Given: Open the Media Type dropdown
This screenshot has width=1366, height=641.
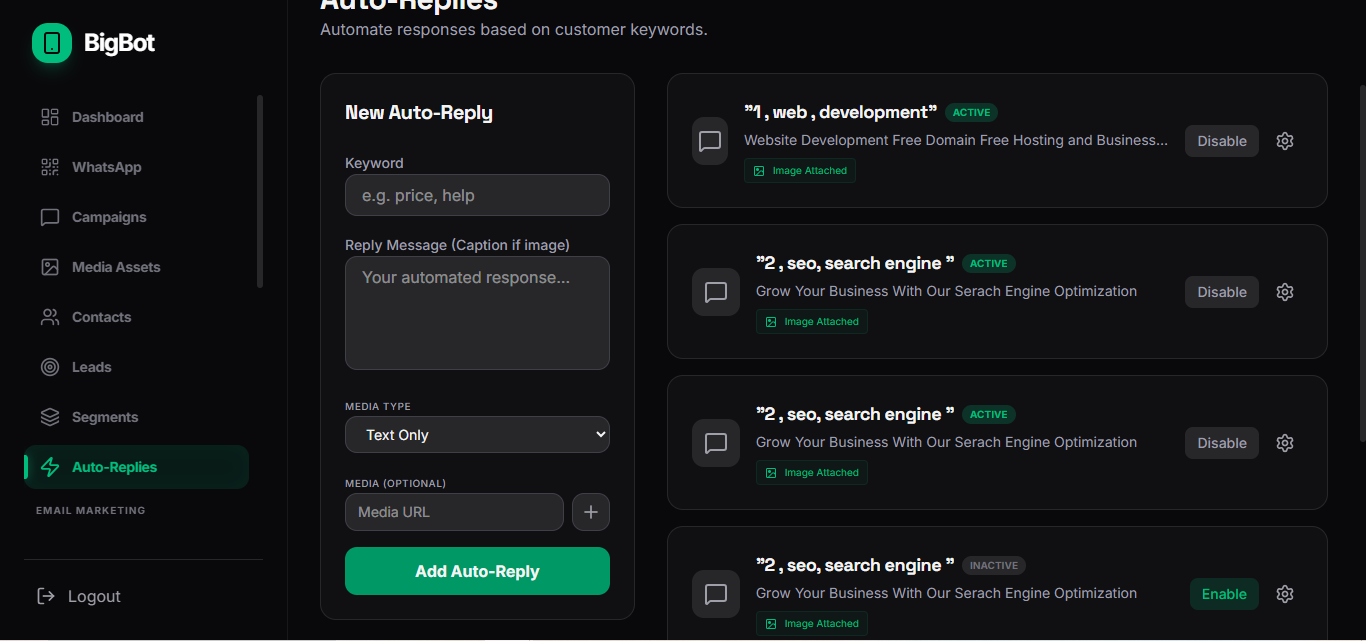Looking at the screenshot, I should 477,435.
